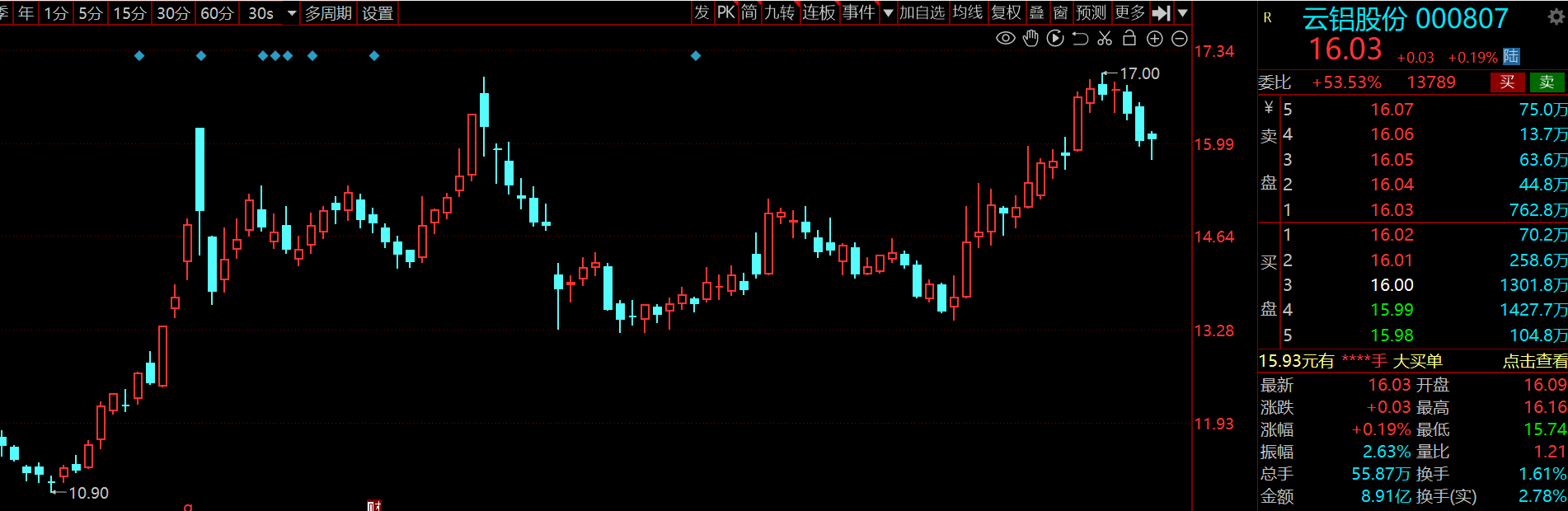Toggle the 连板 indicator button

(819, 12)
